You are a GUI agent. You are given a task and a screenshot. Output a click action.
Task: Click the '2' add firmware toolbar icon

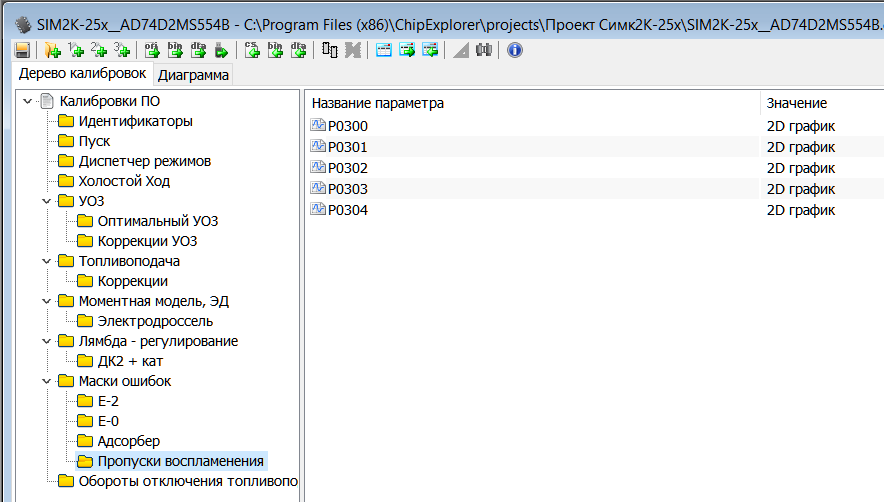(x=98, y=50)
